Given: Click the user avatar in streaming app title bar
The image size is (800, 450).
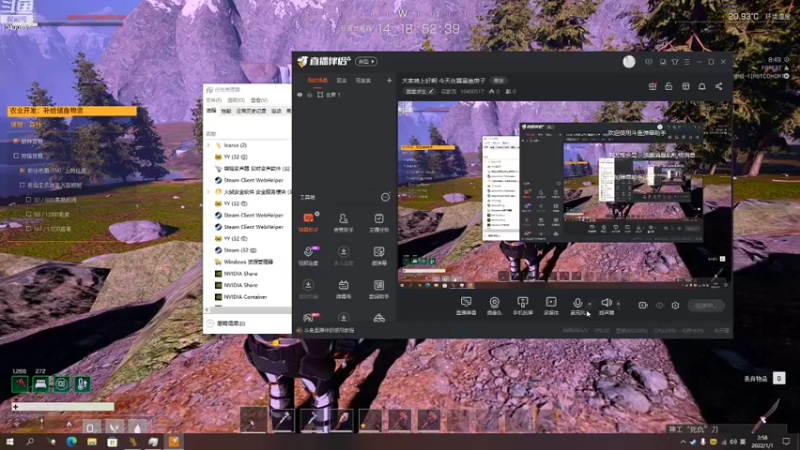Looking at the screenshot, I should coord(629,62).
